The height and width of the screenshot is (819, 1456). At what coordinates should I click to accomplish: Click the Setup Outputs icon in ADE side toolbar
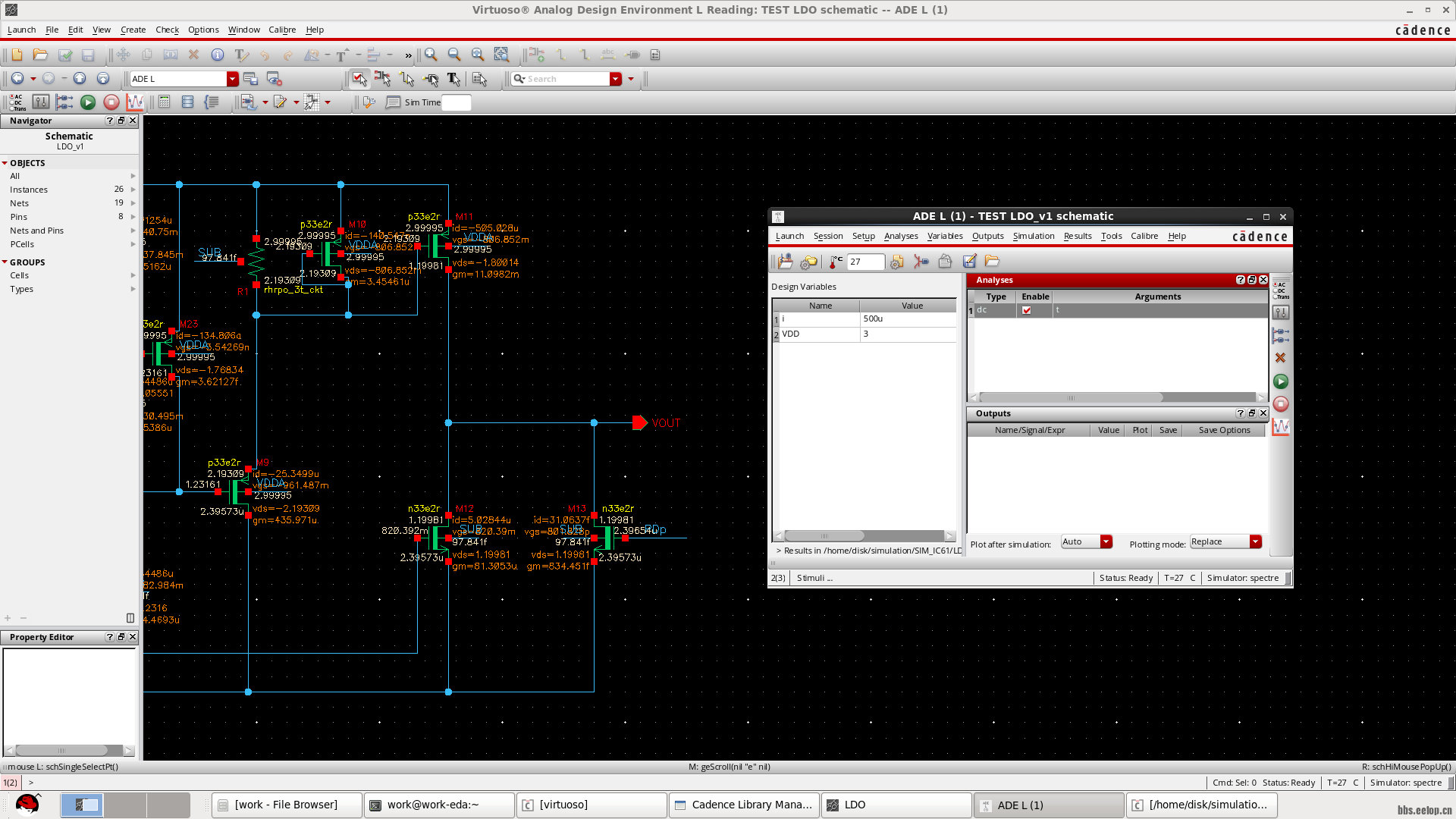coord(1280,335)
